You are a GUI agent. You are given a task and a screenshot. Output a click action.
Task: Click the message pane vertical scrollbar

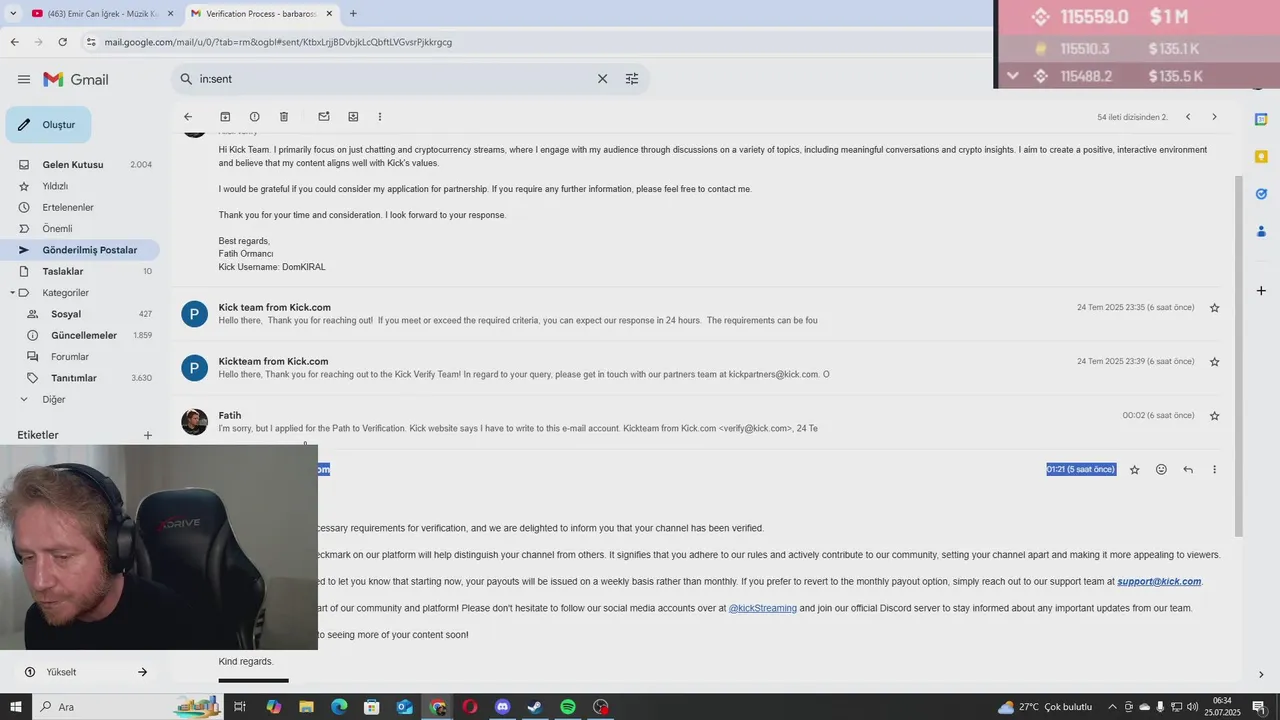[x=1240, y=355]
